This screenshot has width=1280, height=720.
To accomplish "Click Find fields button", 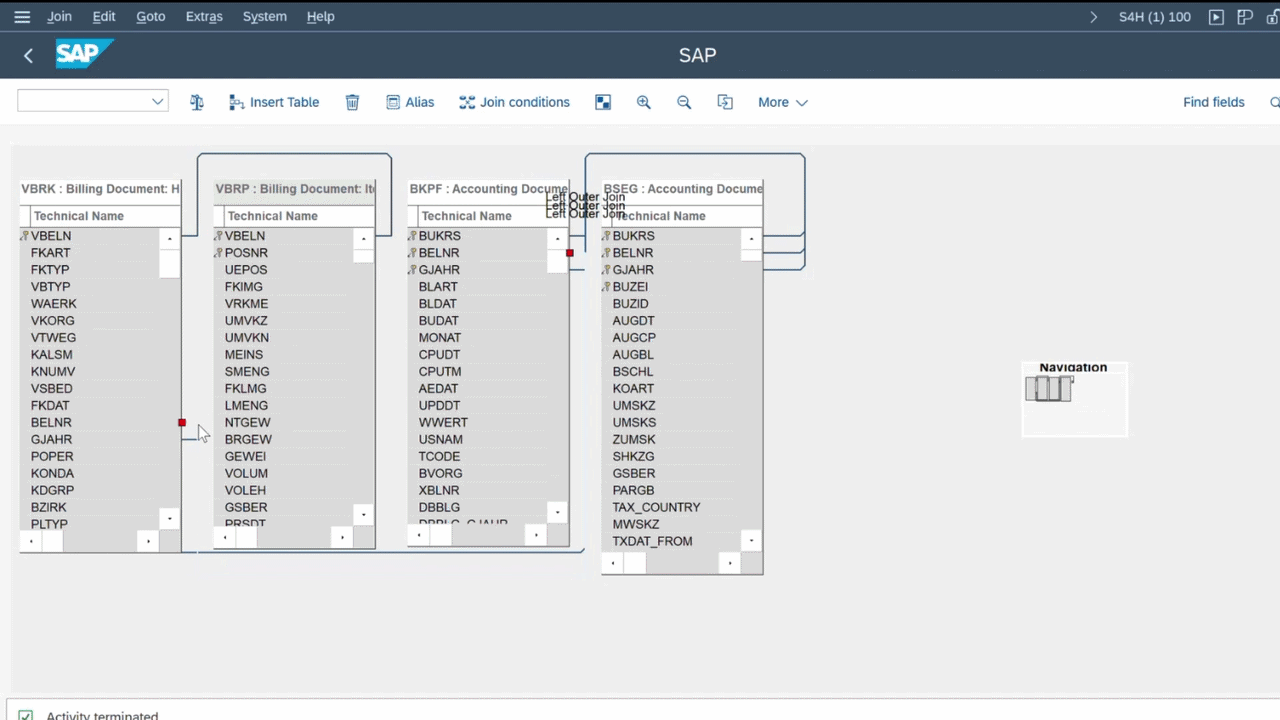I will pyautogui.click(x=1214, y=102).
